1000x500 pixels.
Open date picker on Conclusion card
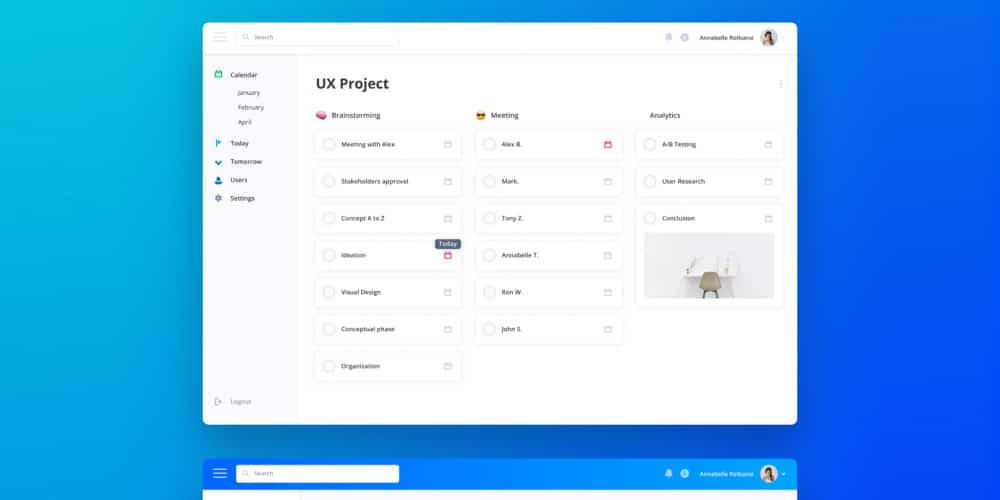pyautogui.click(x=768, y=219)
